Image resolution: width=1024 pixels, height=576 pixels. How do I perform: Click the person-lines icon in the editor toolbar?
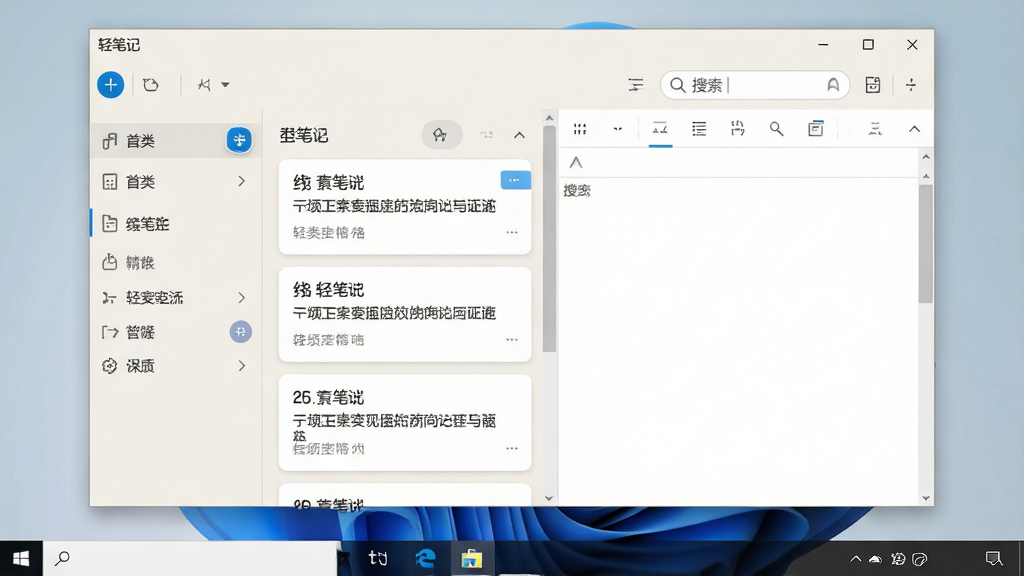point(875,129)
